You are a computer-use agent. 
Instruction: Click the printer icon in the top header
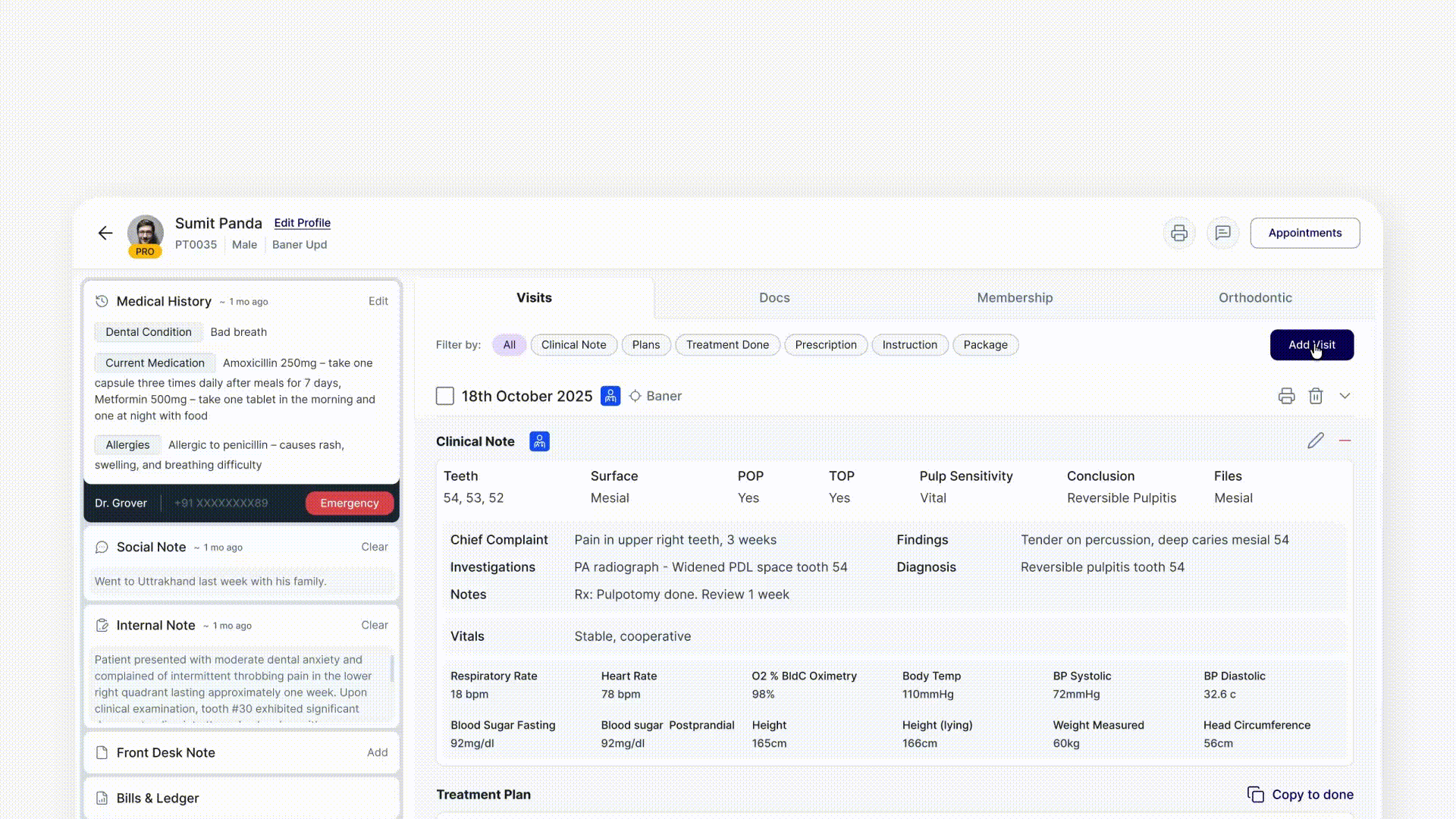coord(1179,233)
